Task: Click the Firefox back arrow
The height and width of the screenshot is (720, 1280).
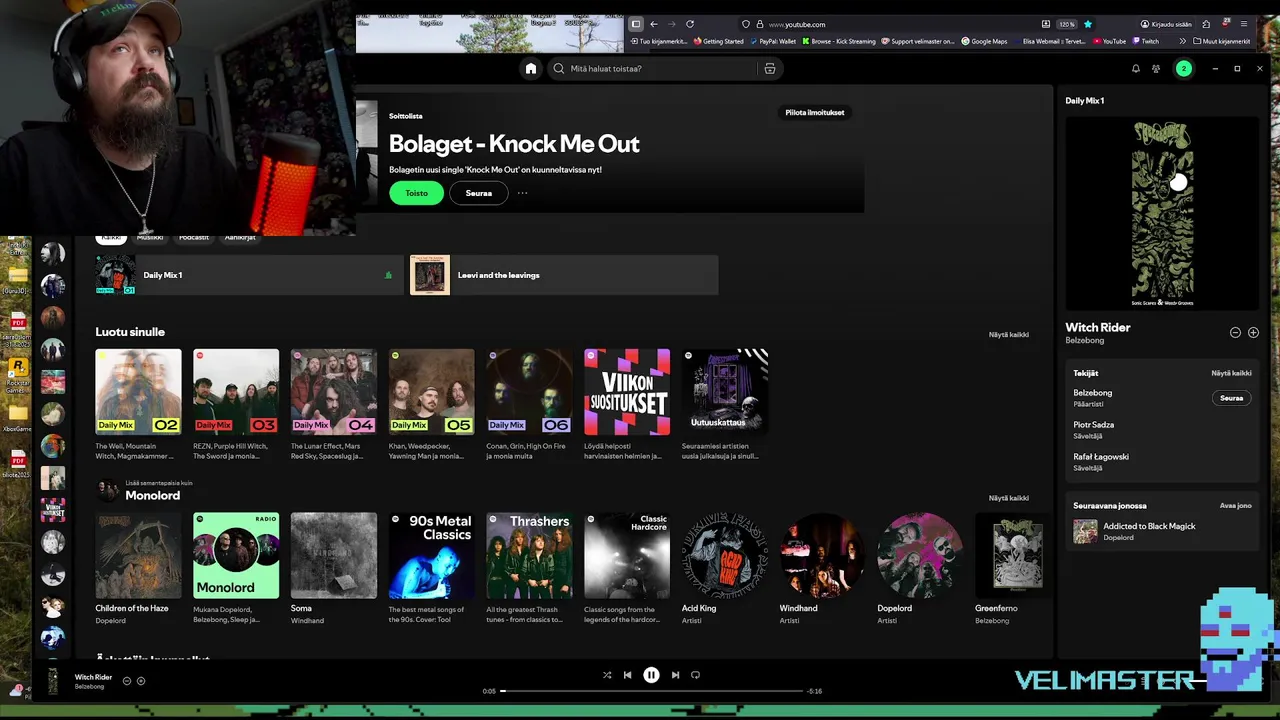Action: click(x=654, y=24)
